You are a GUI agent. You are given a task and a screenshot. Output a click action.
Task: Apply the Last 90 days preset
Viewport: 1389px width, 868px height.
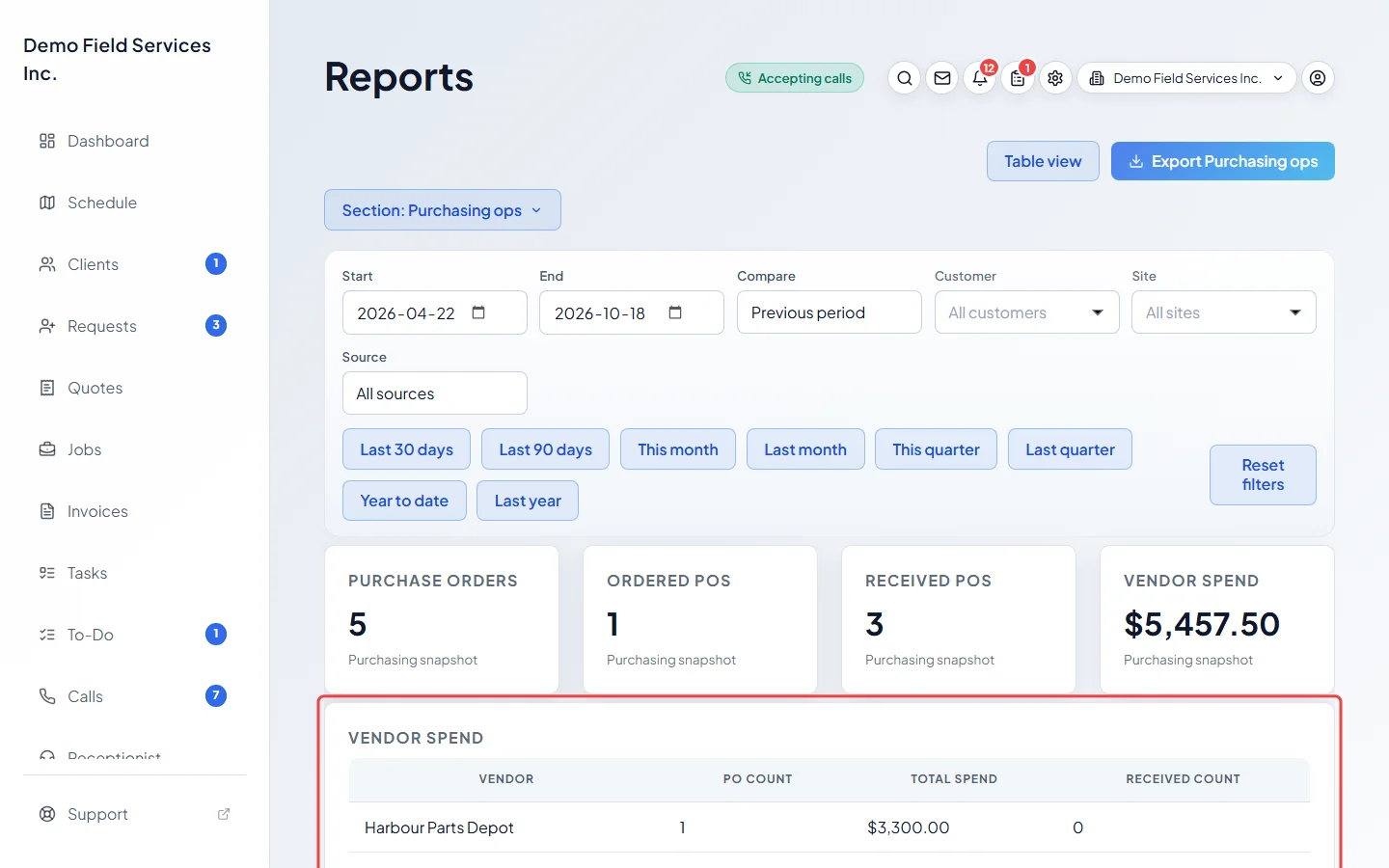click(545, 449)
